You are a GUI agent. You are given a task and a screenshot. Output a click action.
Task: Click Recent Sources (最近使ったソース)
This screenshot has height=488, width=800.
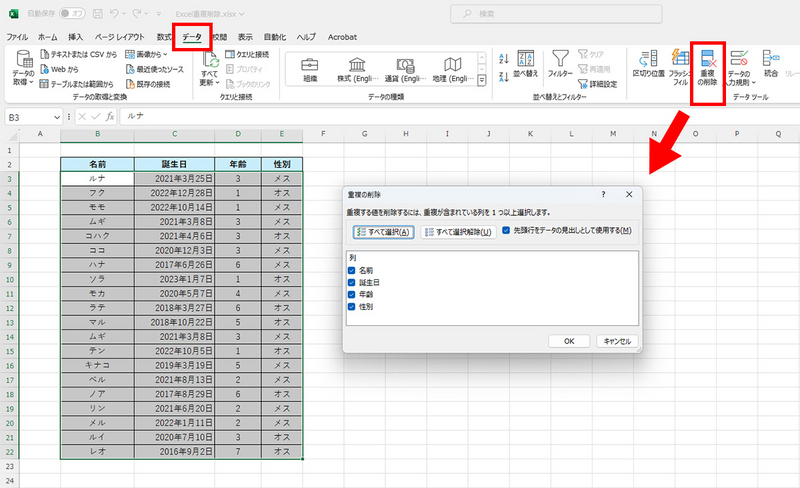155,69
